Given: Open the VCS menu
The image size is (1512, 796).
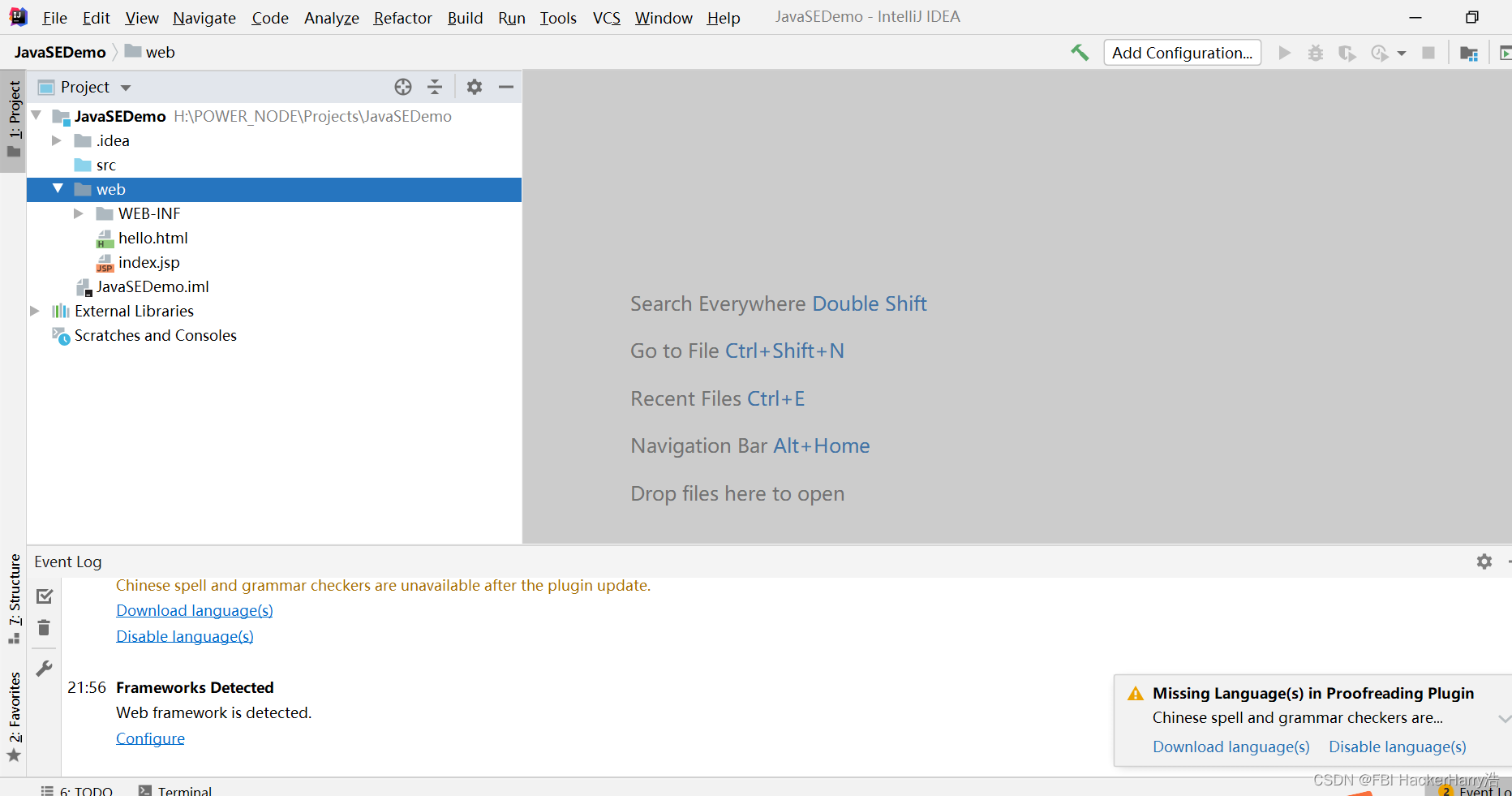Looking at the screenshot, I should tap(606, 17).
